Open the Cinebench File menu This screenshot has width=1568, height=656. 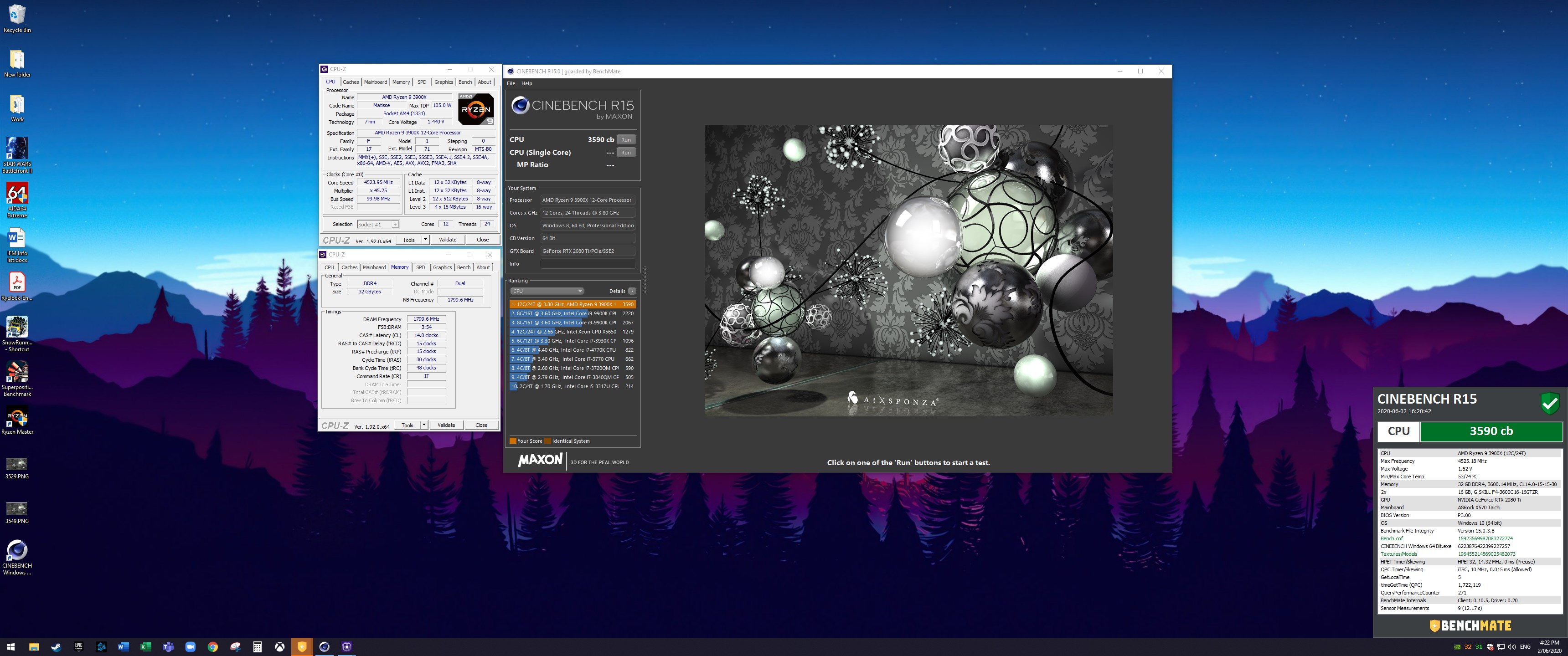[x=511, y=83]
